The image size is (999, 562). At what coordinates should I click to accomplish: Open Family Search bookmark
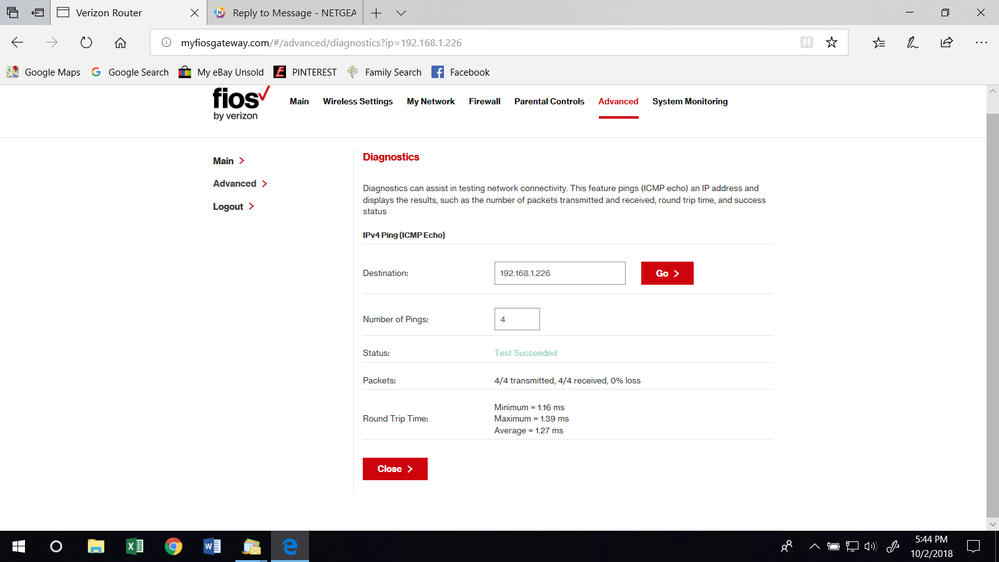tap(384, 72)
